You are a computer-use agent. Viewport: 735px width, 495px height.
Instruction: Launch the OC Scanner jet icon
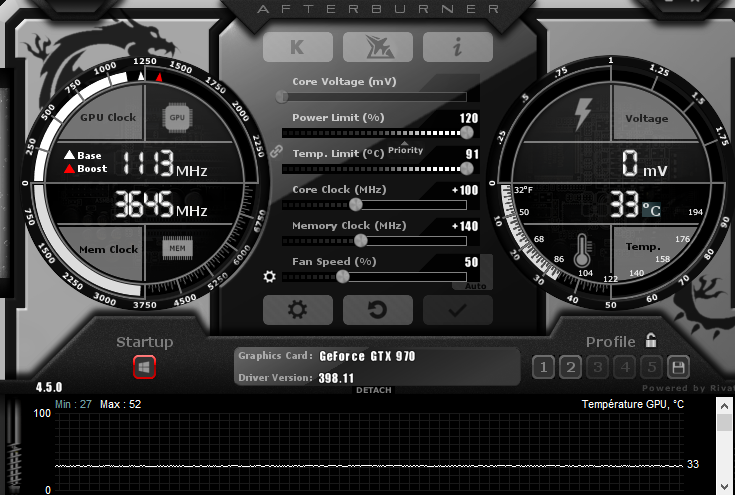click(378, 47)
